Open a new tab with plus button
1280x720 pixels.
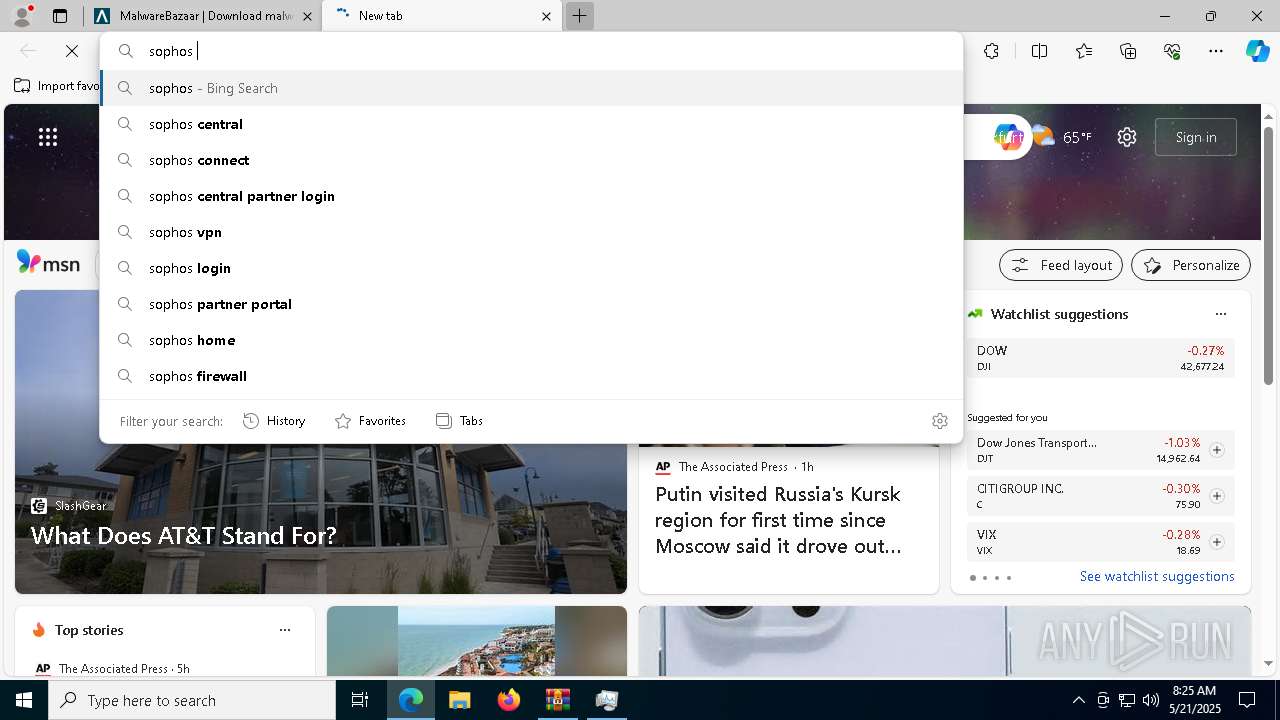pyautogui.click(x=580, y=16)
